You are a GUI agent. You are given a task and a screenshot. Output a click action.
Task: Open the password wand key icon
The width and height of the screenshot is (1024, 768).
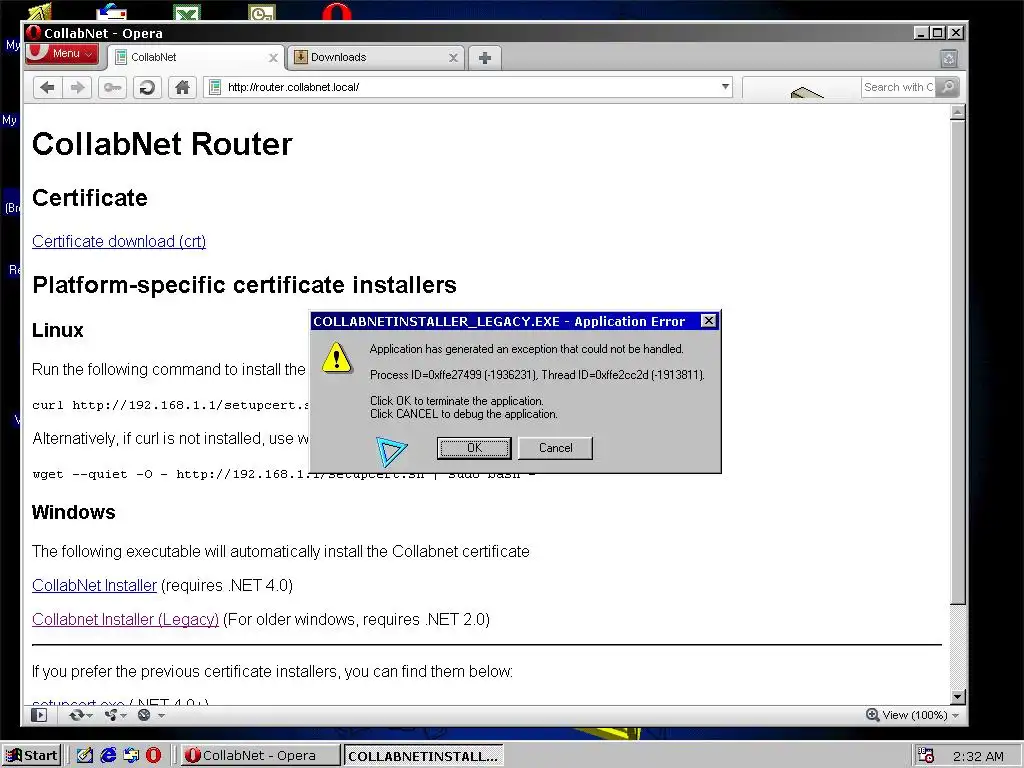tap(112, 88)
